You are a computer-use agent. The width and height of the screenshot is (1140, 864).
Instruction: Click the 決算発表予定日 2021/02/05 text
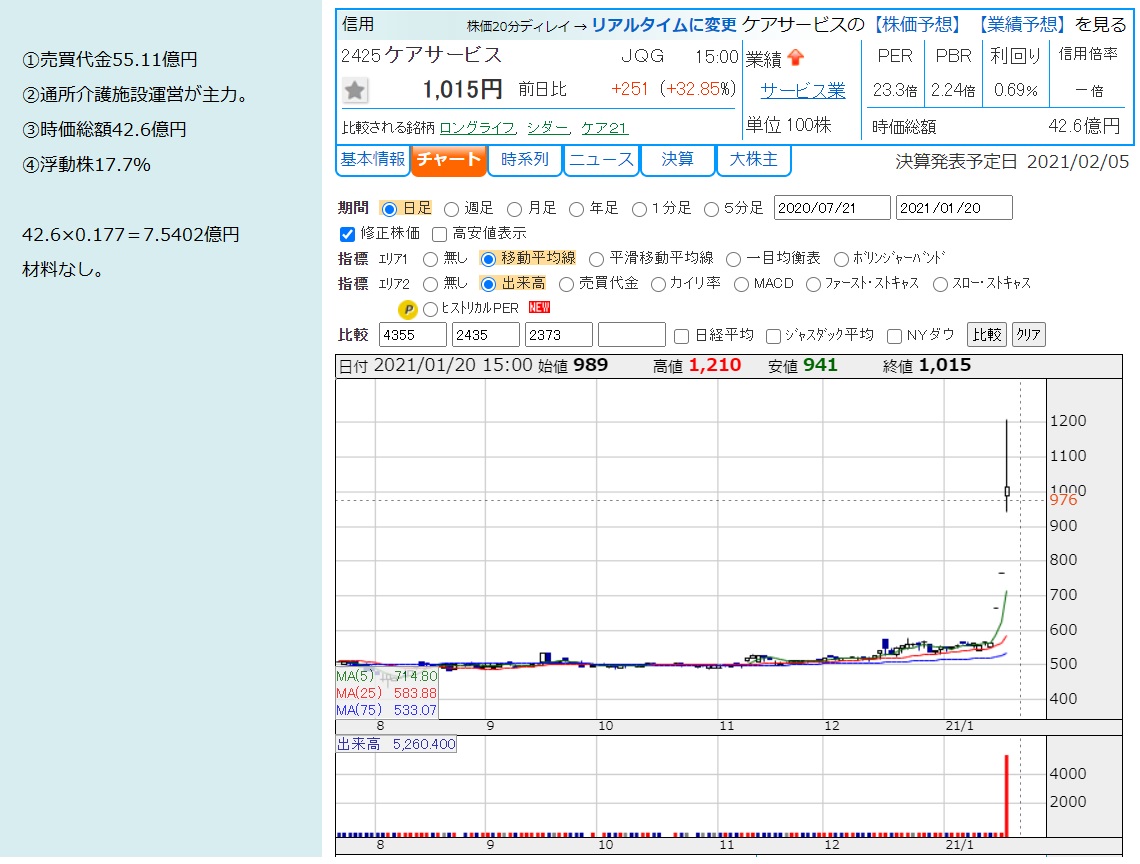pyautogui.click(x=1012, y=161)
